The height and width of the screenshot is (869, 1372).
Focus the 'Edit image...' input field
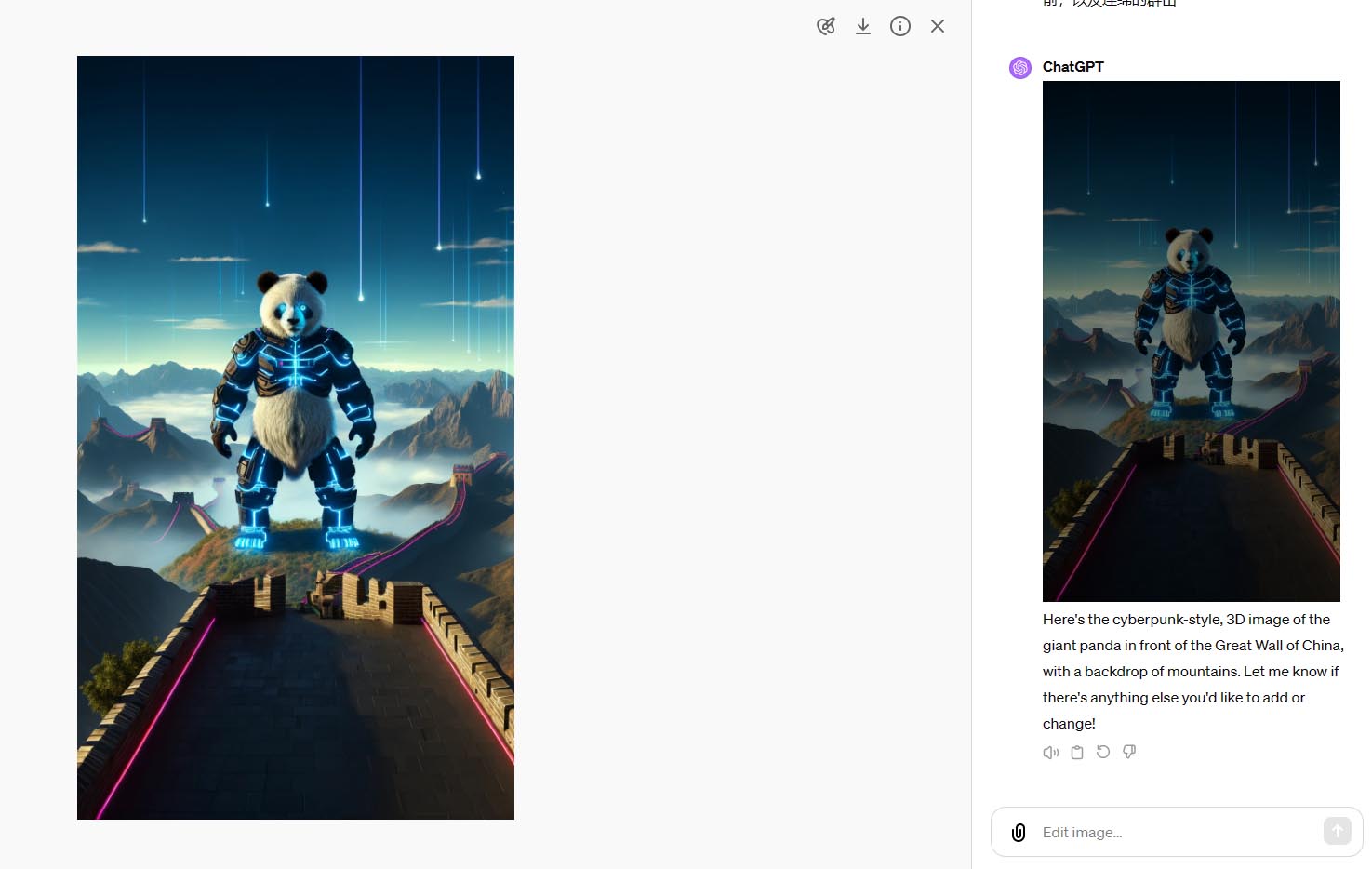[1172, 832]
